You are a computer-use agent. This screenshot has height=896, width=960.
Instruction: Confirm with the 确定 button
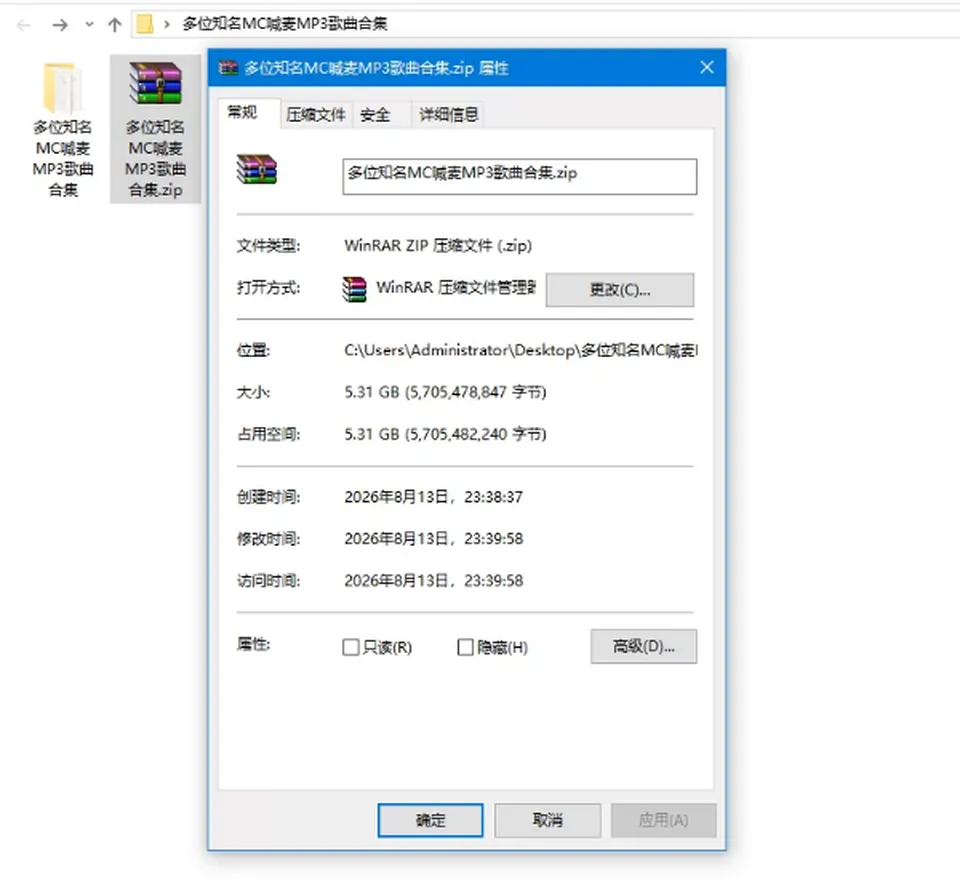click(x=430, y=820)
